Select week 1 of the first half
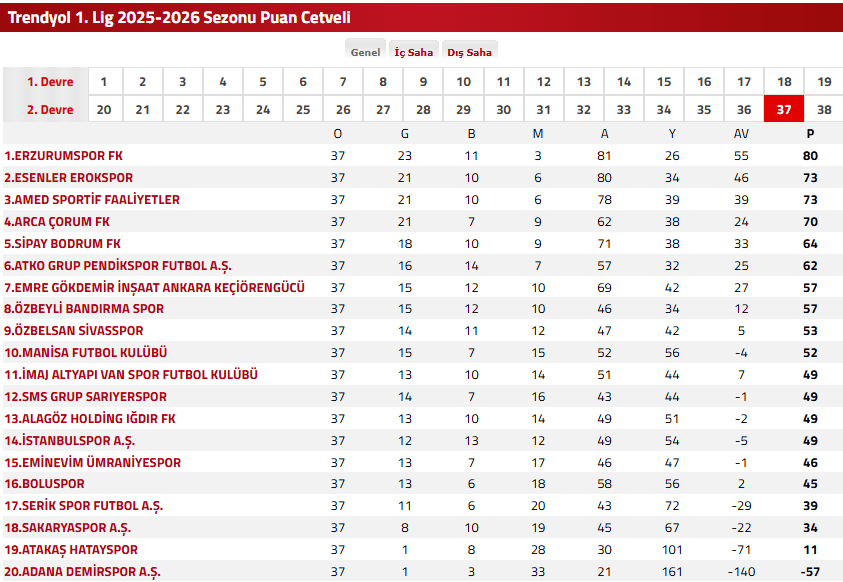Screen dimensions: 843x582 click(103, 81)
